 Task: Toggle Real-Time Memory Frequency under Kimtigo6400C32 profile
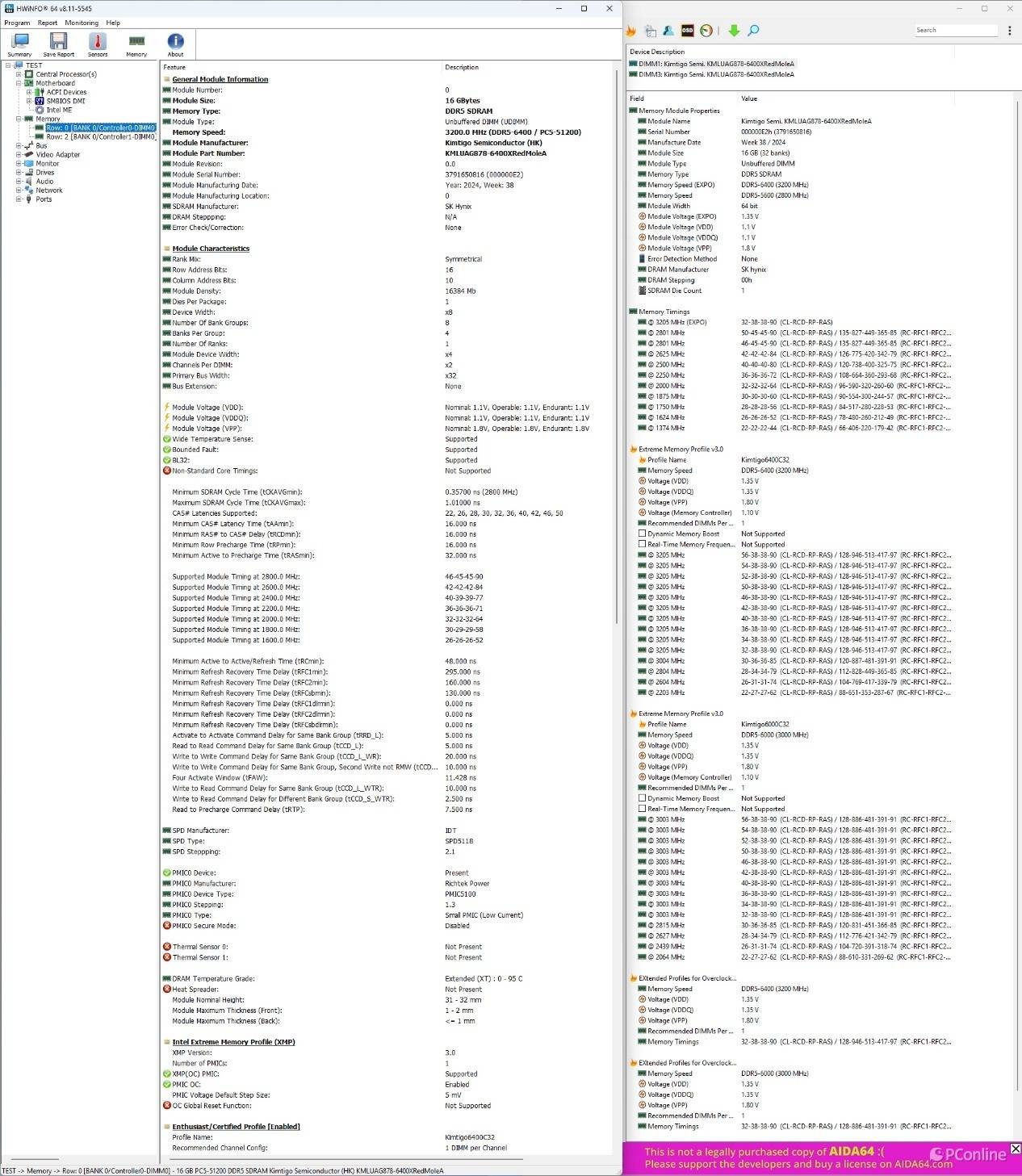coord(643,544)
